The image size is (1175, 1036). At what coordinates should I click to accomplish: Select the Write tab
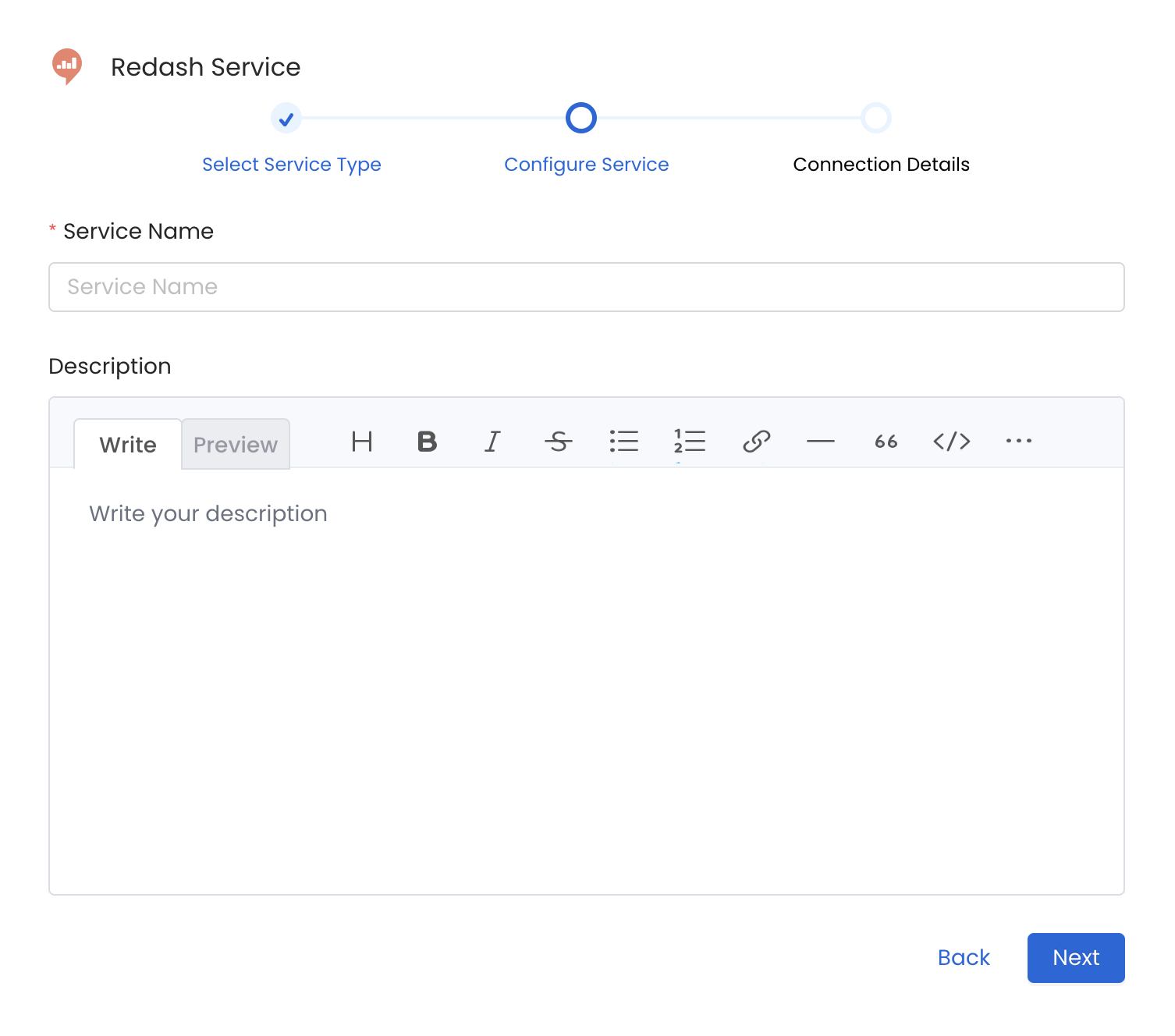[127, 444]
